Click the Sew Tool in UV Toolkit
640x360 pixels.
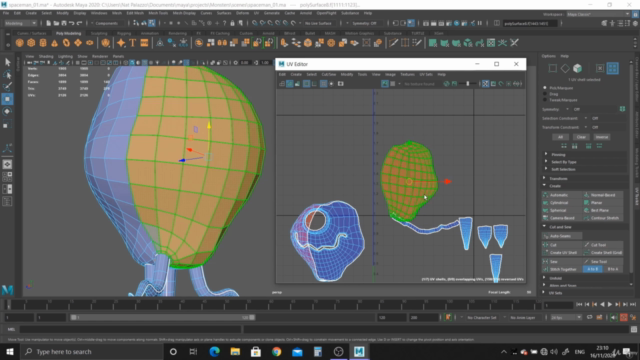click(603, 262)
